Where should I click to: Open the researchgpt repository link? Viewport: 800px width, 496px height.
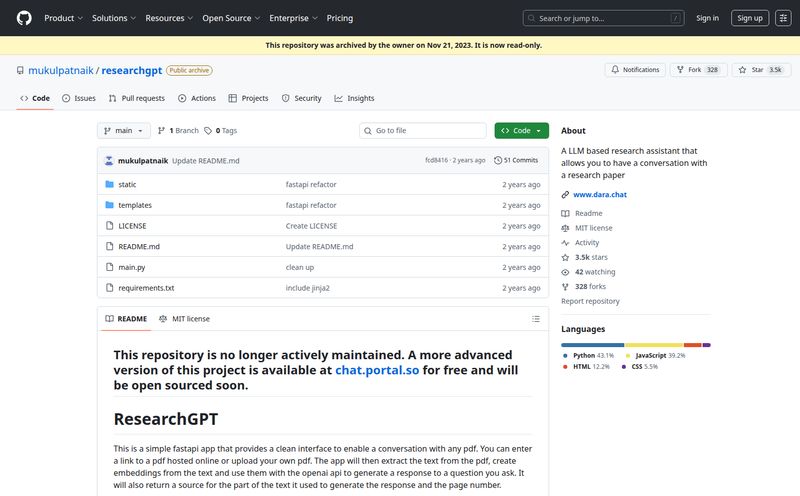(x=132, y=70)
